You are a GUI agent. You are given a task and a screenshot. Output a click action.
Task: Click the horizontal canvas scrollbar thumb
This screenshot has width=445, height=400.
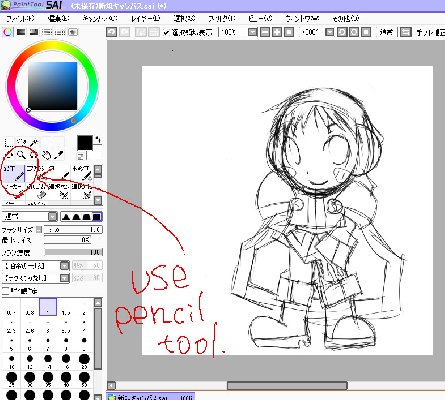287,386
